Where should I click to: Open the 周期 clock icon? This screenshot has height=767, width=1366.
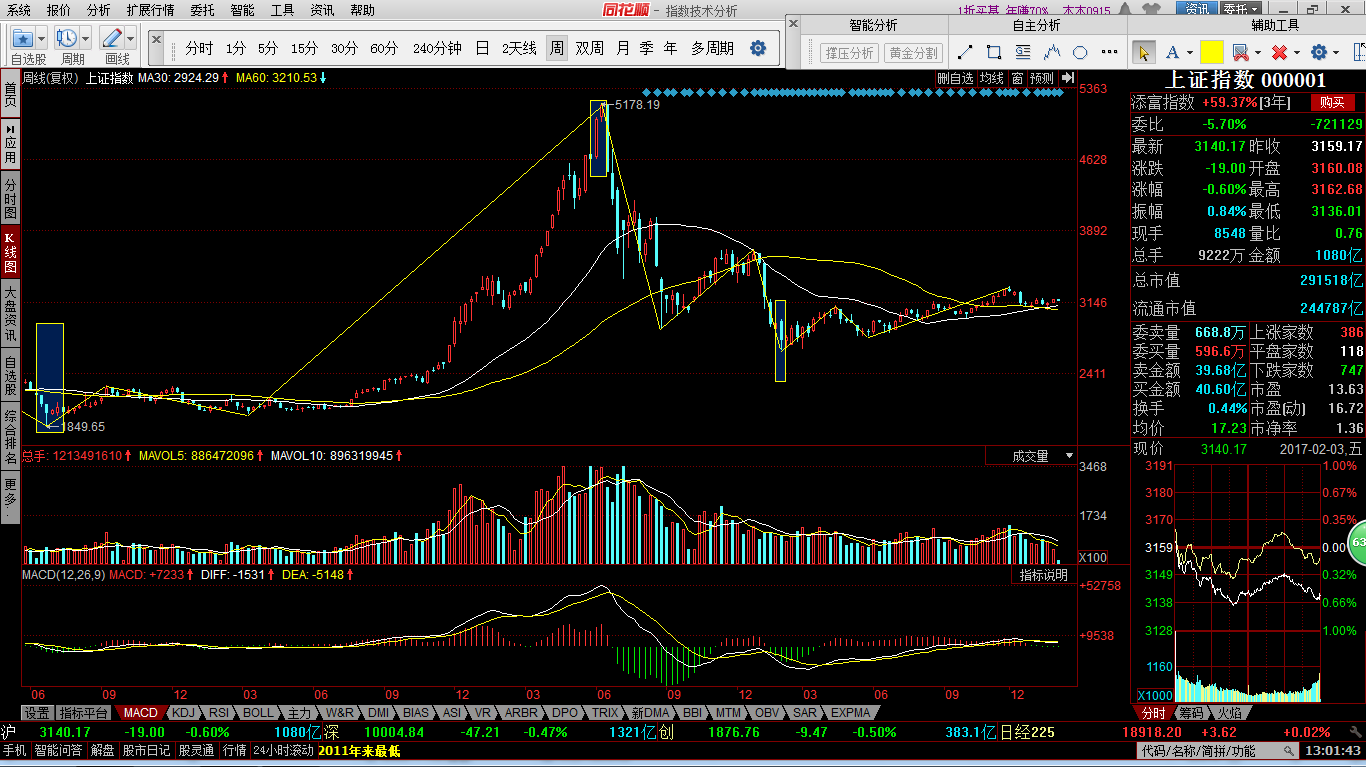[67, 38]
